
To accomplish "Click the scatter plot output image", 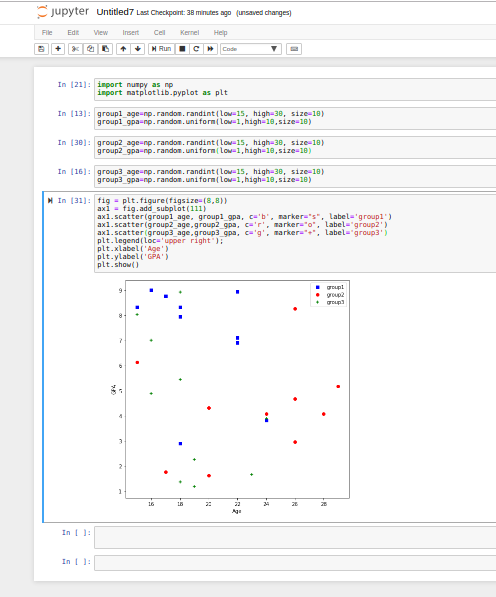I will 230,397.
